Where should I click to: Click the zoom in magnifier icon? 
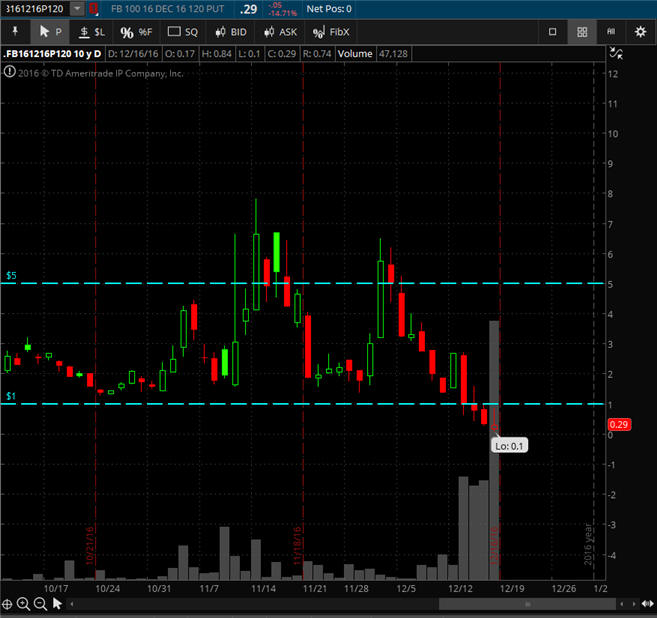coord(24,604)
